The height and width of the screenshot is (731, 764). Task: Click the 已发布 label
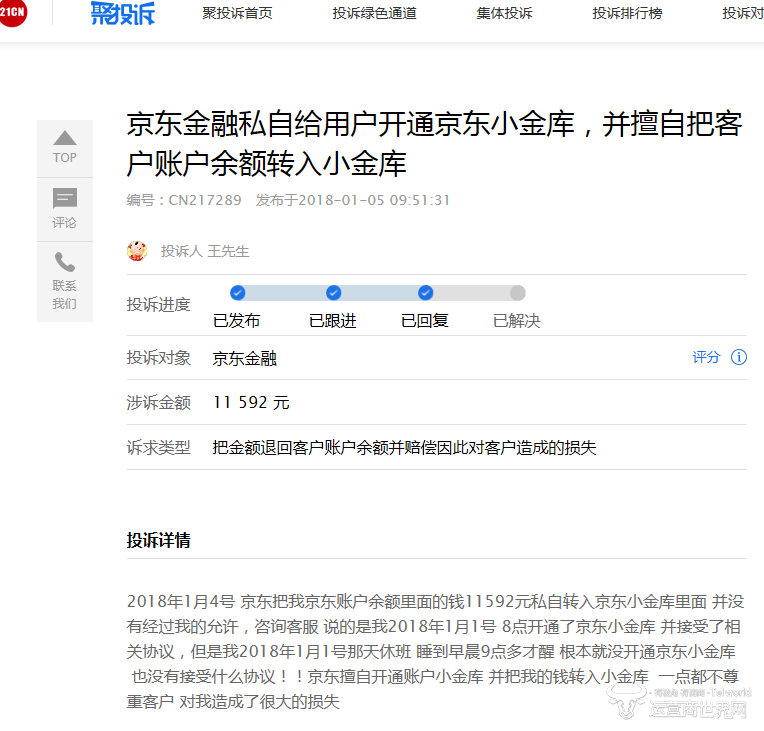[237, 321]
